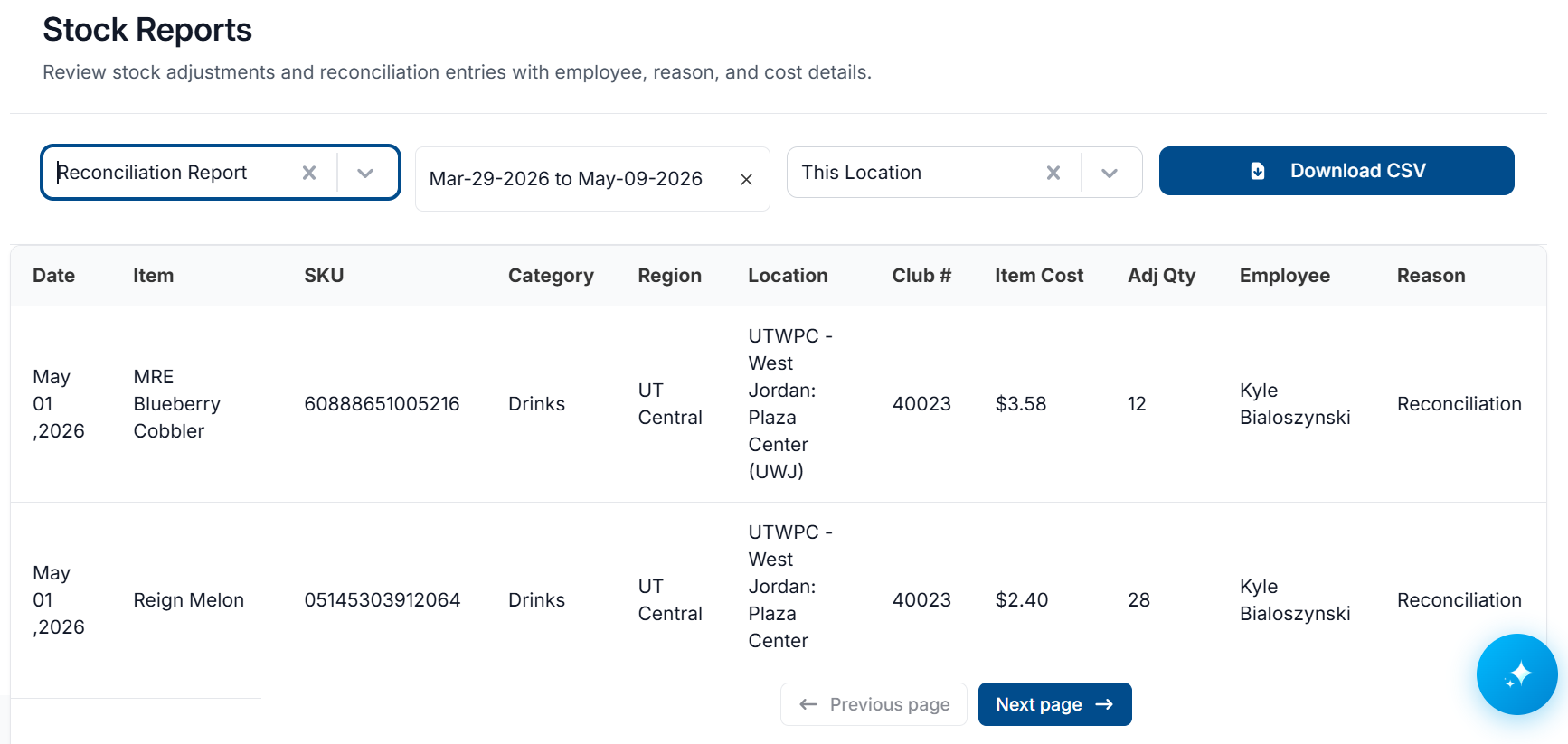This screenshot has width=1568, height=744.
Task: Click the Previous page button
Action: pos(874,704)
